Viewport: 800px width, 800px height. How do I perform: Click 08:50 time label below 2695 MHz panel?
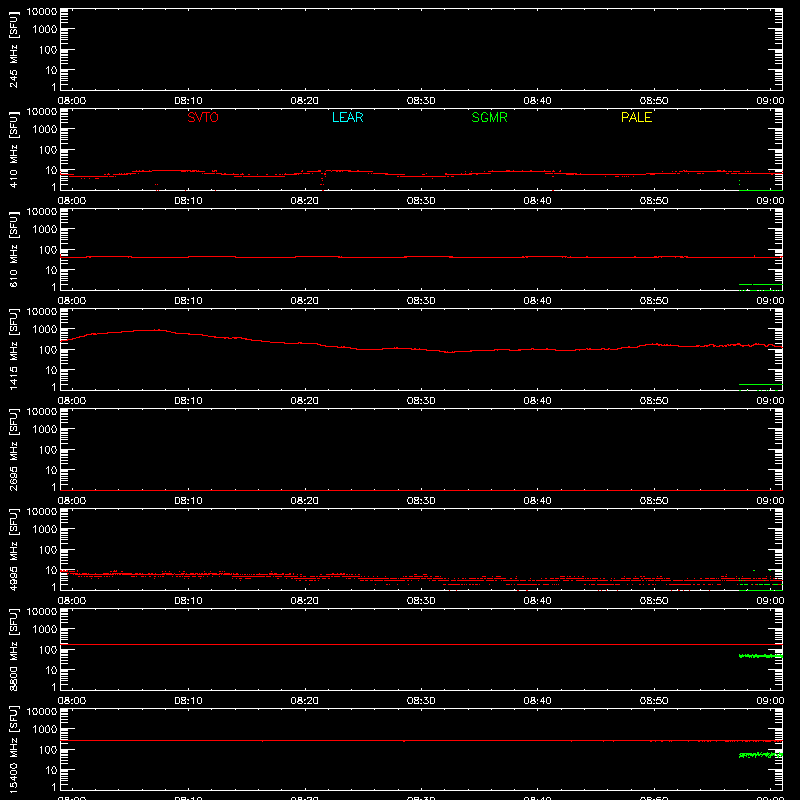click(654, 501)
